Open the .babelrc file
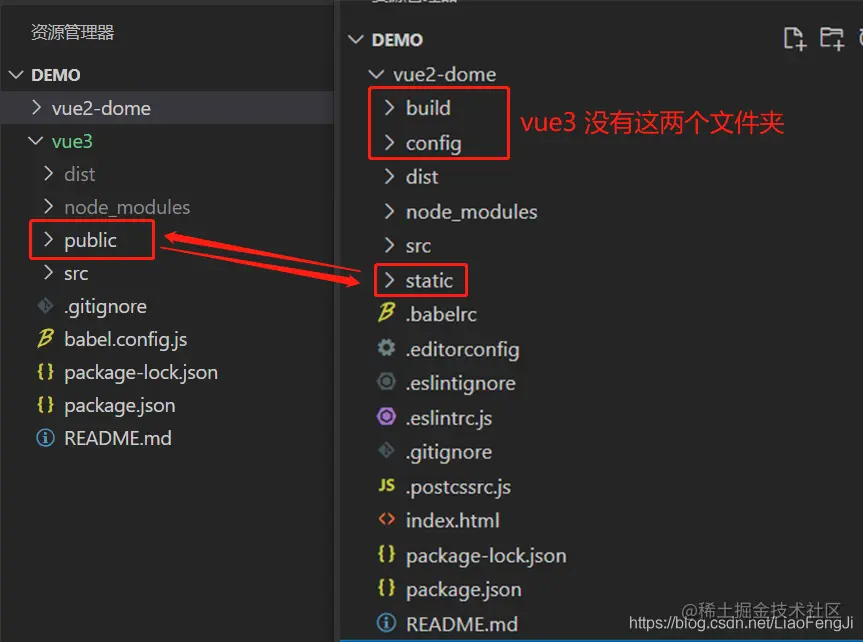863x642 pixels. pos(441,314)
